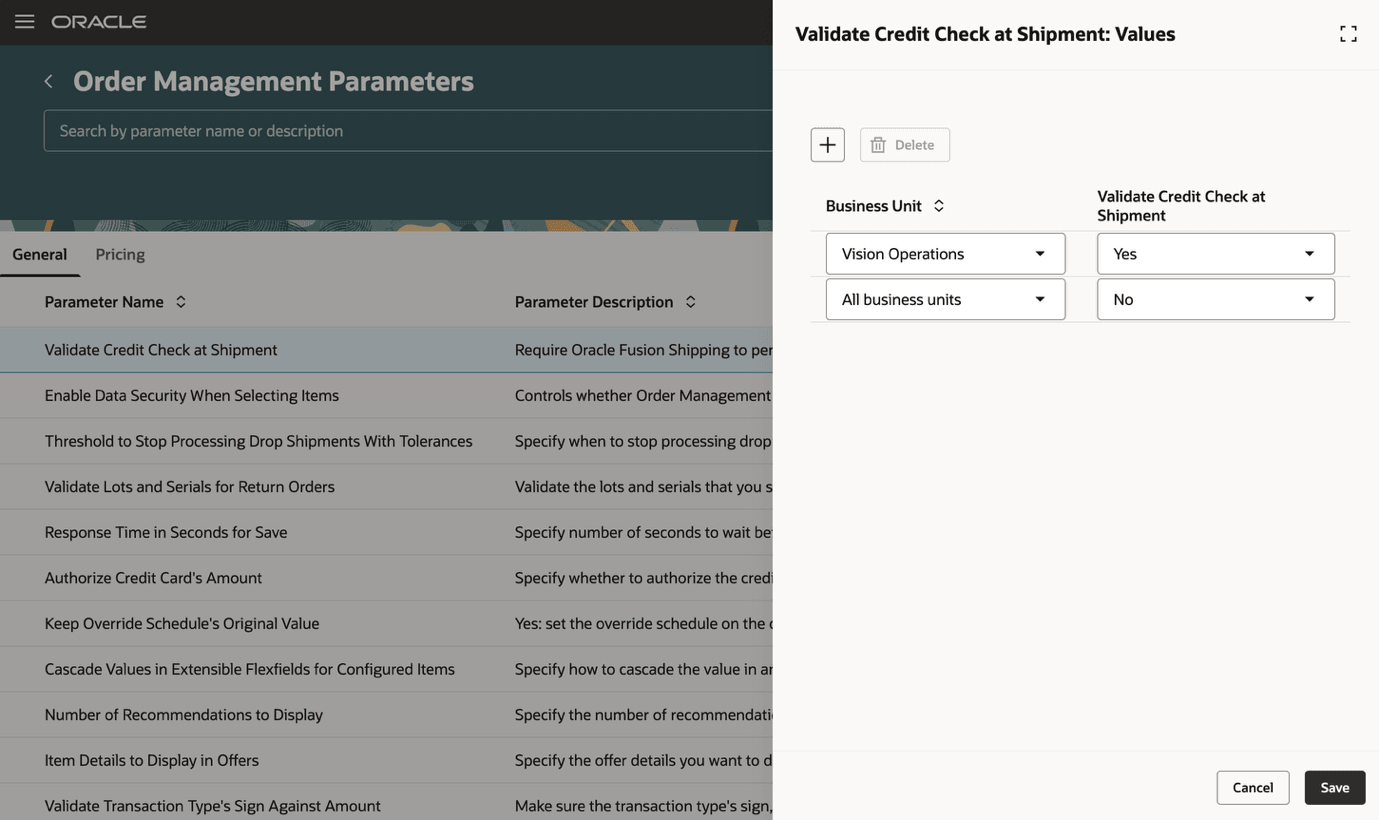Save the parameter values

point(1335,788)
